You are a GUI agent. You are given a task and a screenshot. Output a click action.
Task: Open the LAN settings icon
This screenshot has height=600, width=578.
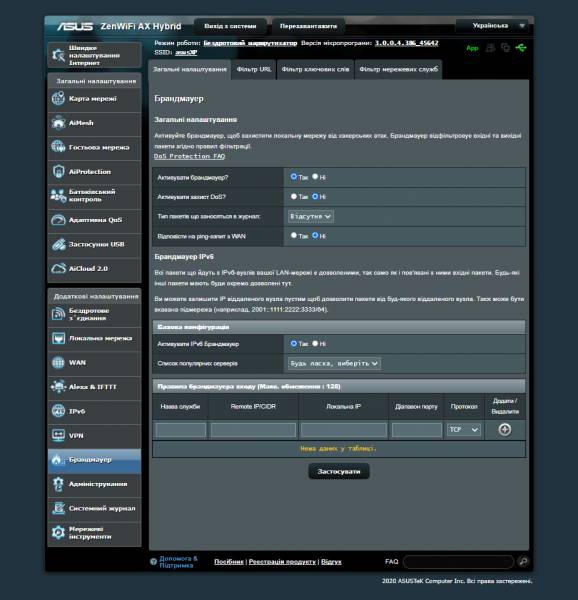click(x=58, y=338)
